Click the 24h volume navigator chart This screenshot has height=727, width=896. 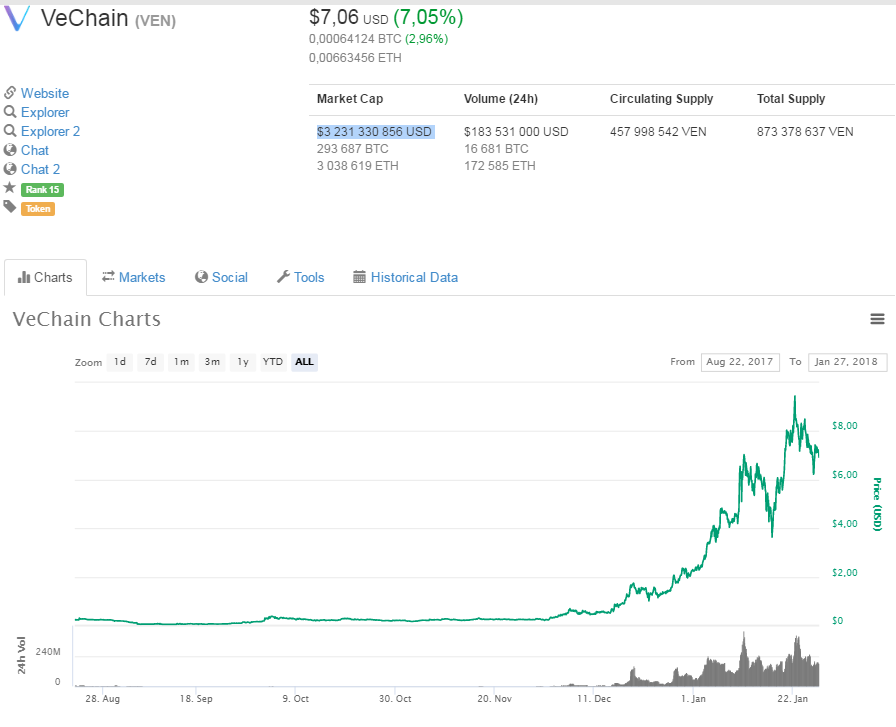click(450, 658)
